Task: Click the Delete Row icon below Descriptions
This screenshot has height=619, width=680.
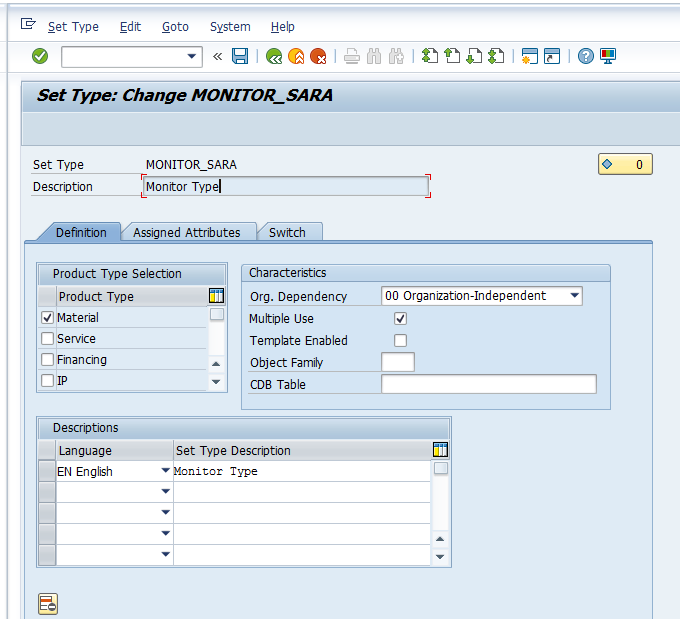Action: coord(47,603)
